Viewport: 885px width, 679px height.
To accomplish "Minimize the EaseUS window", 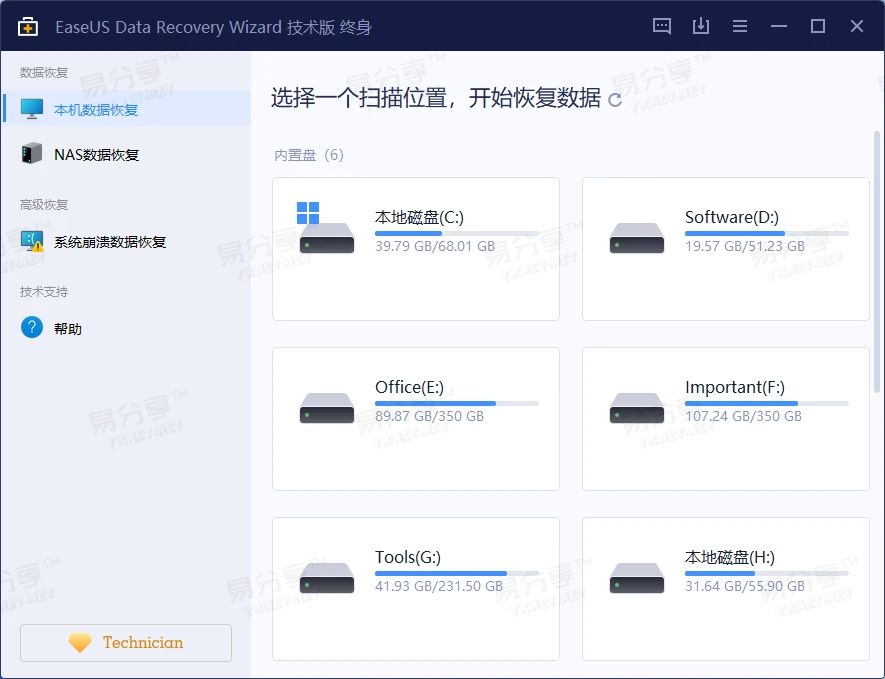I will pos(778,26).
